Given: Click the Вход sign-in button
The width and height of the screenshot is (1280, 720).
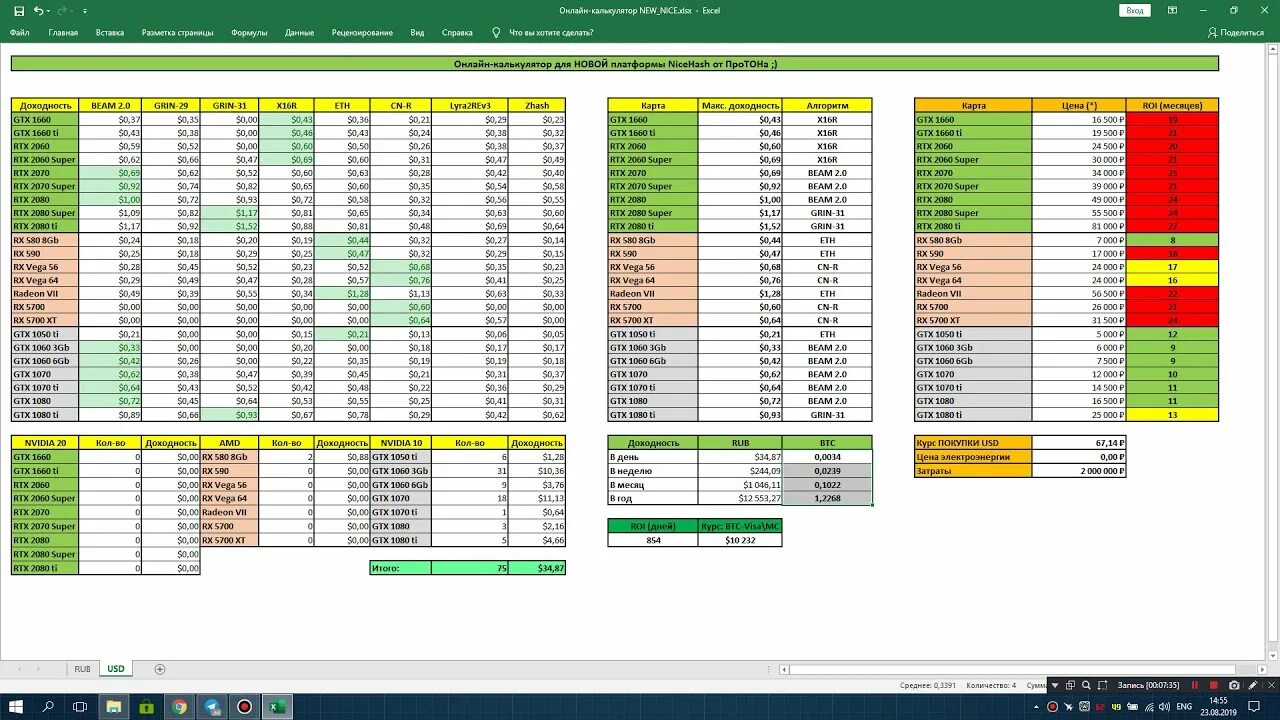Looking at the screenshot, I should (1134, 10).
